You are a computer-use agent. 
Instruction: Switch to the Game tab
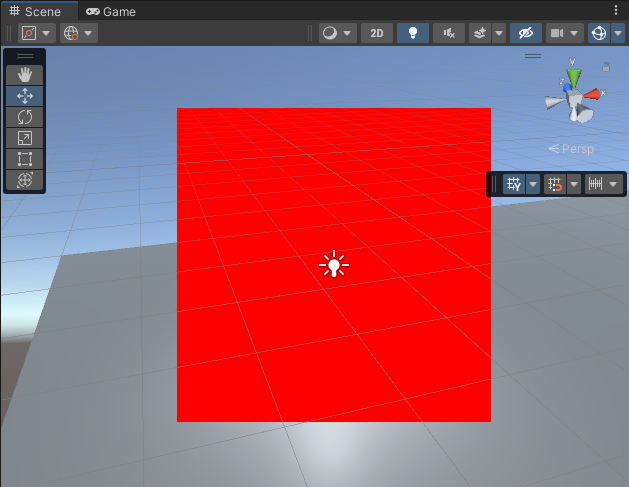(x=111, y=12)
